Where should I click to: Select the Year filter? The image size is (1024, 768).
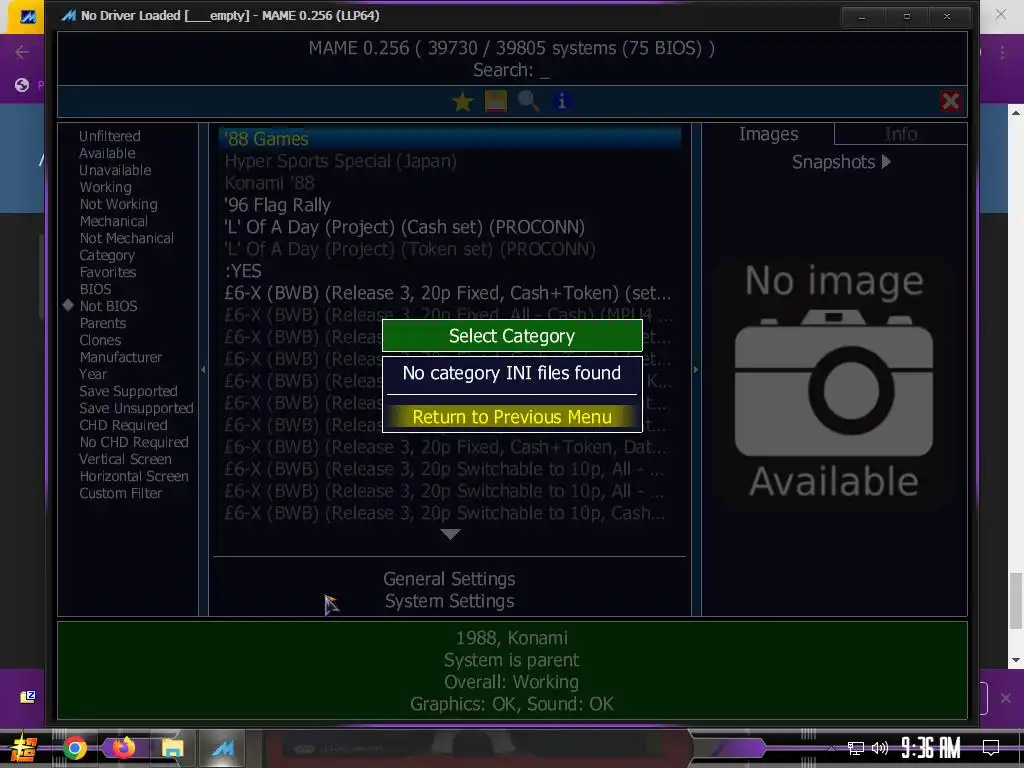(93, 374)
